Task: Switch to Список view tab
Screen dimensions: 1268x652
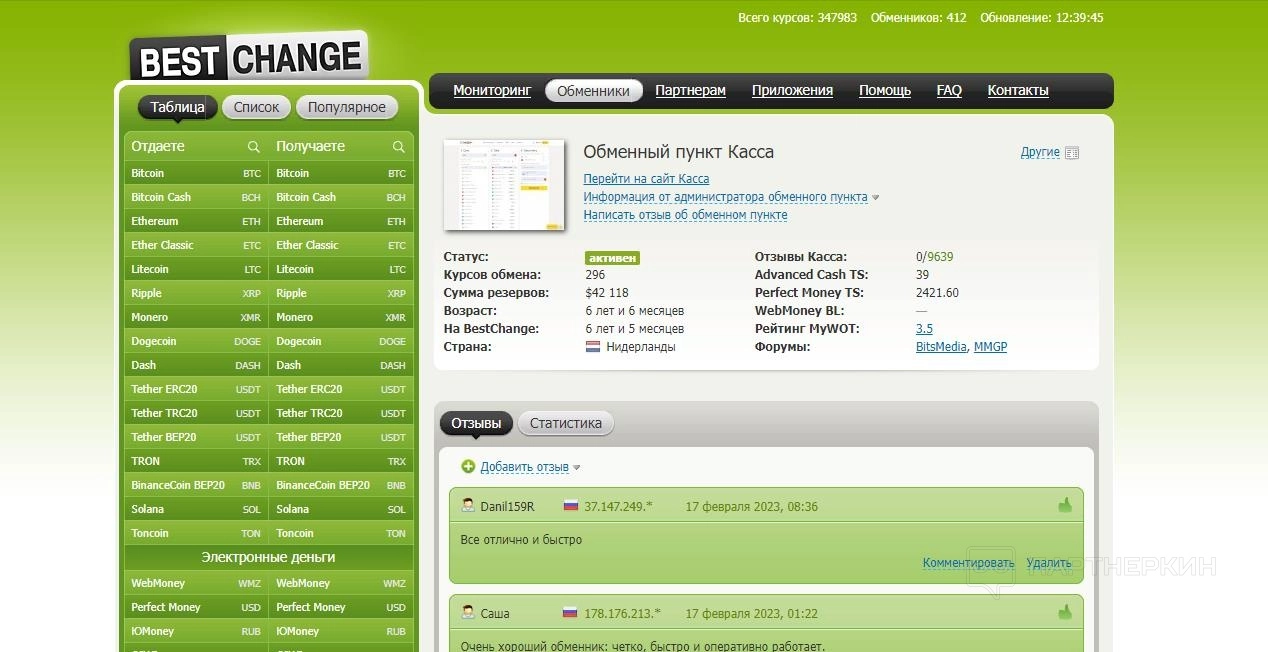Action: 256,107
